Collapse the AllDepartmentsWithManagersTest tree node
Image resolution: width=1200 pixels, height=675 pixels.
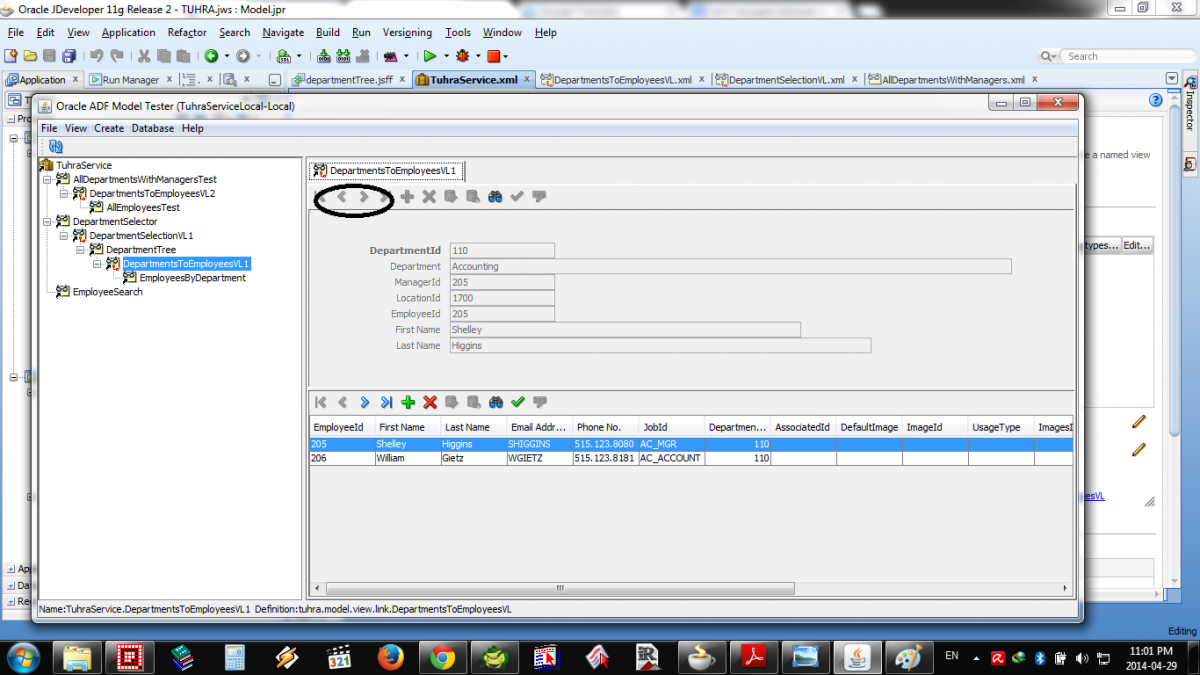coord(47,180)
